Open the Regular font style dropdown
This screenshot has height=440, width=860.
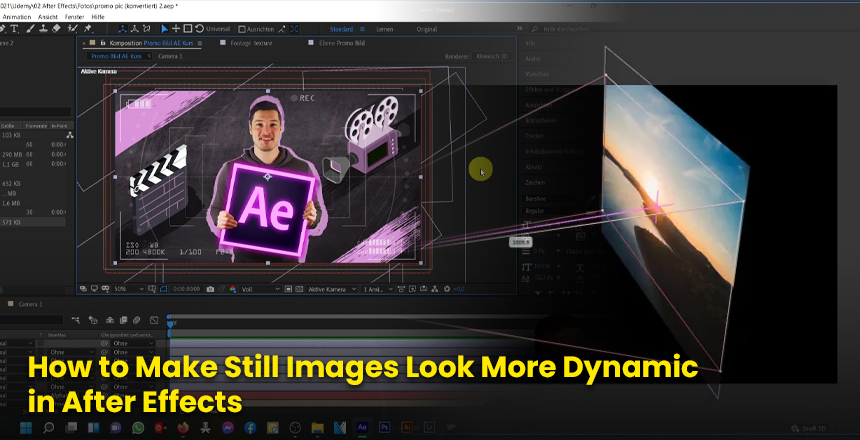point(551,211)
